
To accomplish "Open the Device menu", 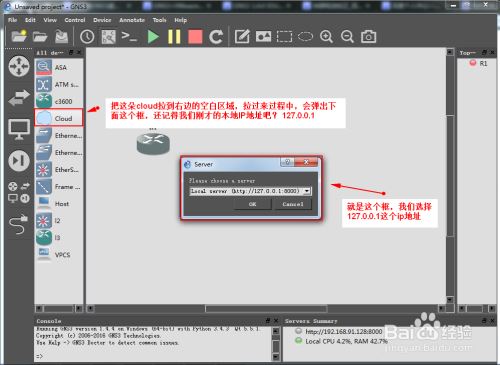I will [x=102, y=20].
